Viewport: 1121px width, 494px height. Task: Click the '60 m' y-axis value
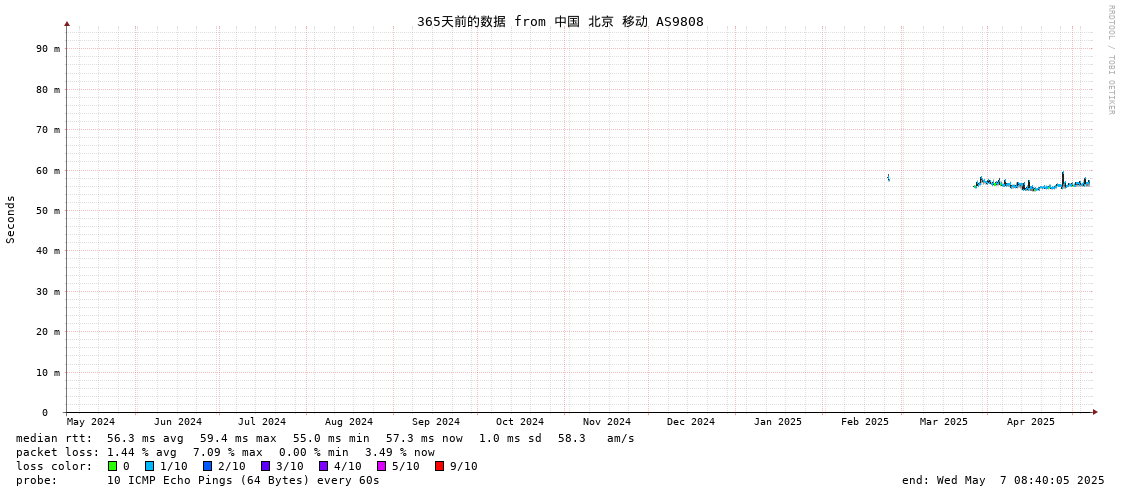(x=47, y=170)
